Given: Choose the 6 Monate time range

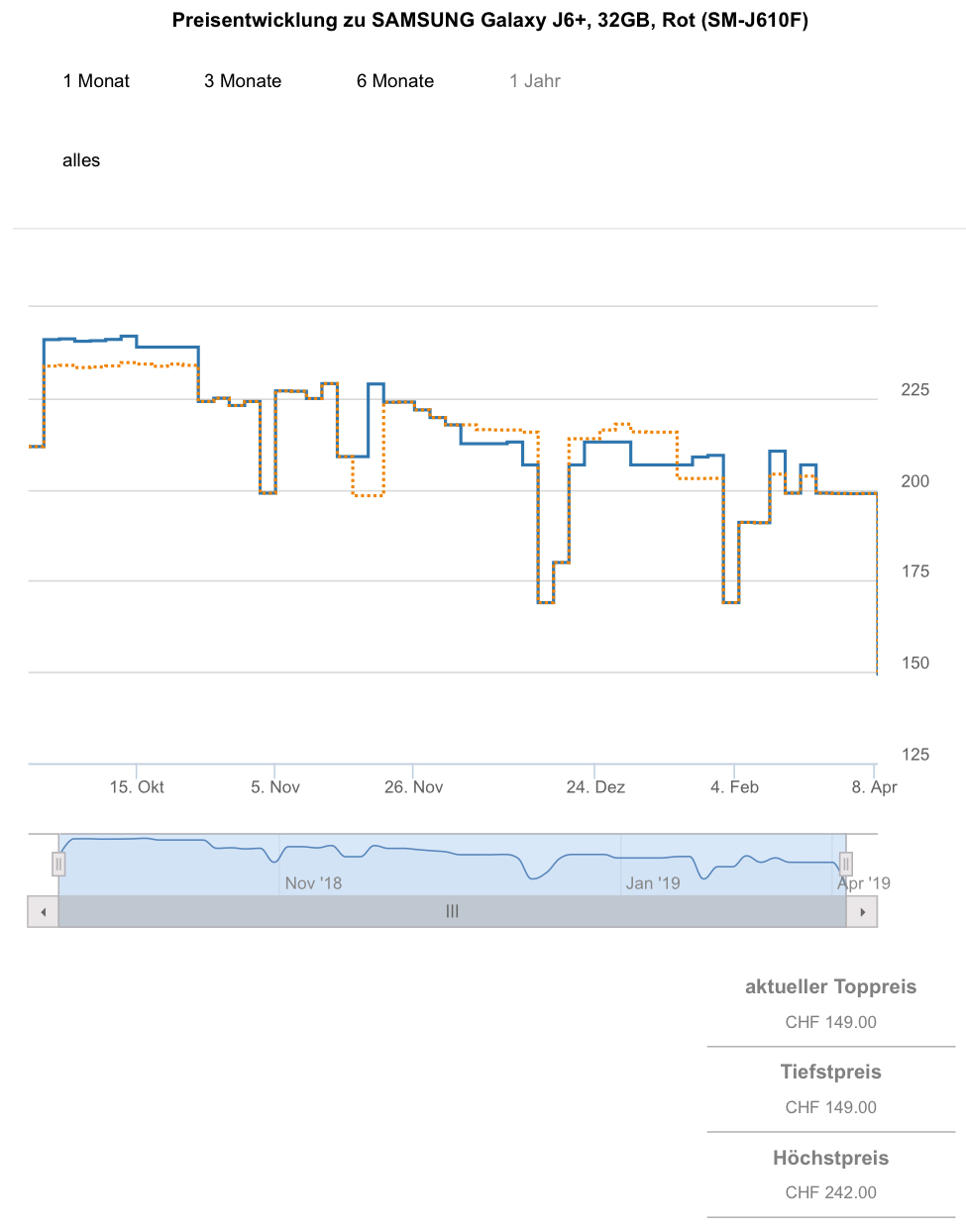Looking at the screenshot, I should coord(395,81).
